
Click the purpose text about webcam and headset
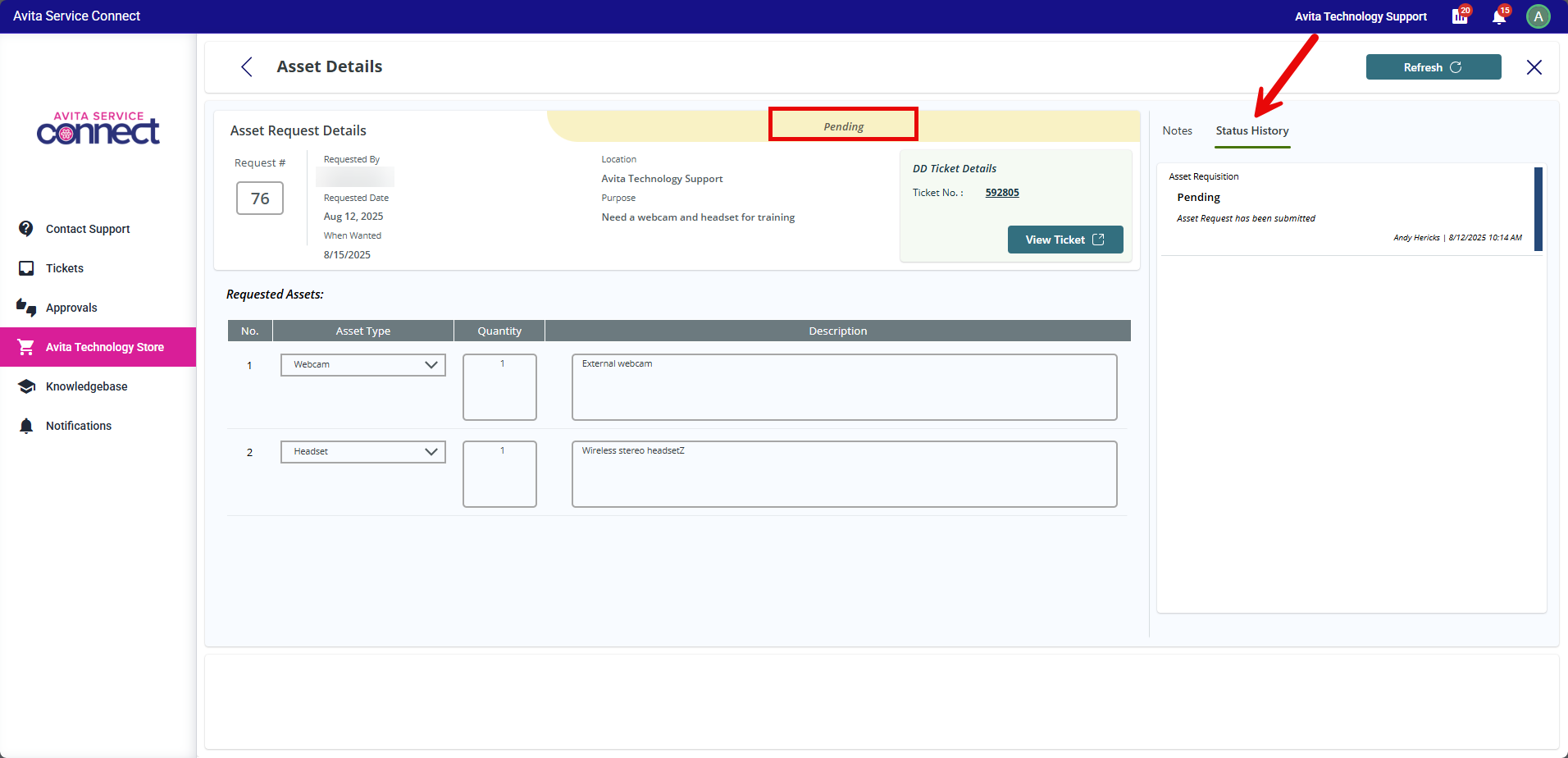(x=698, y=217)
